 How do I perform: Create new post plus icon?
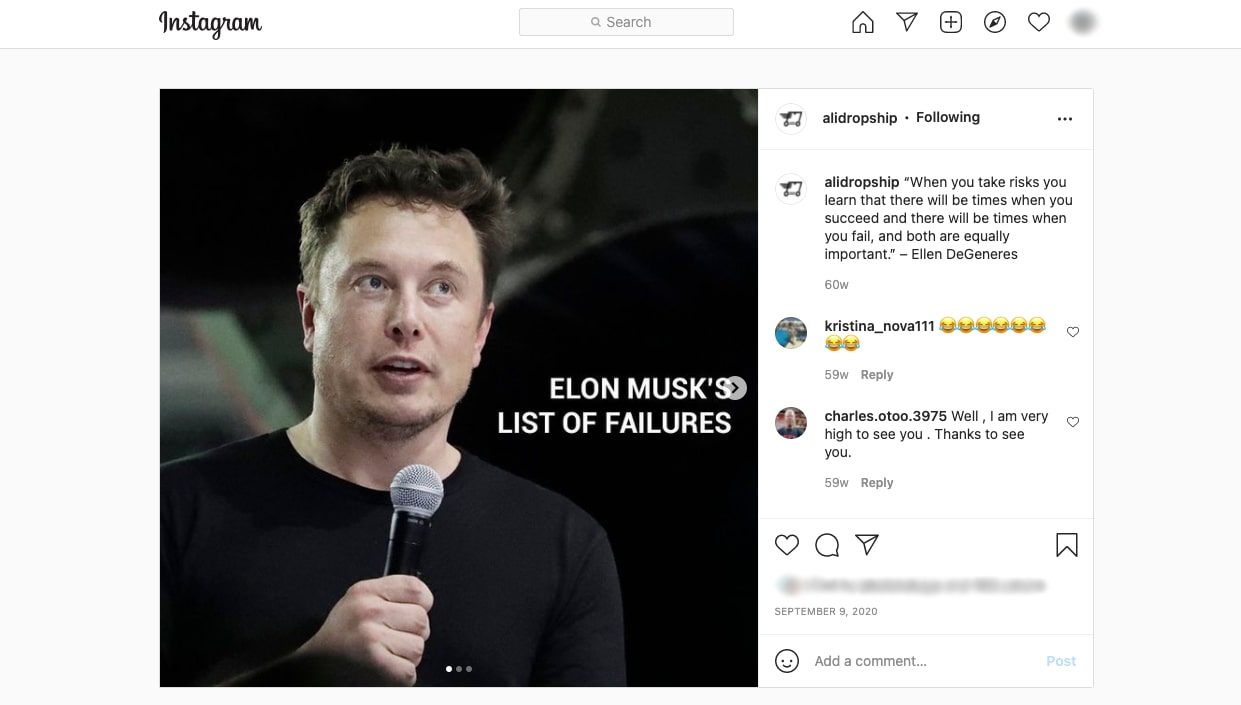click(x=950, y=22)
